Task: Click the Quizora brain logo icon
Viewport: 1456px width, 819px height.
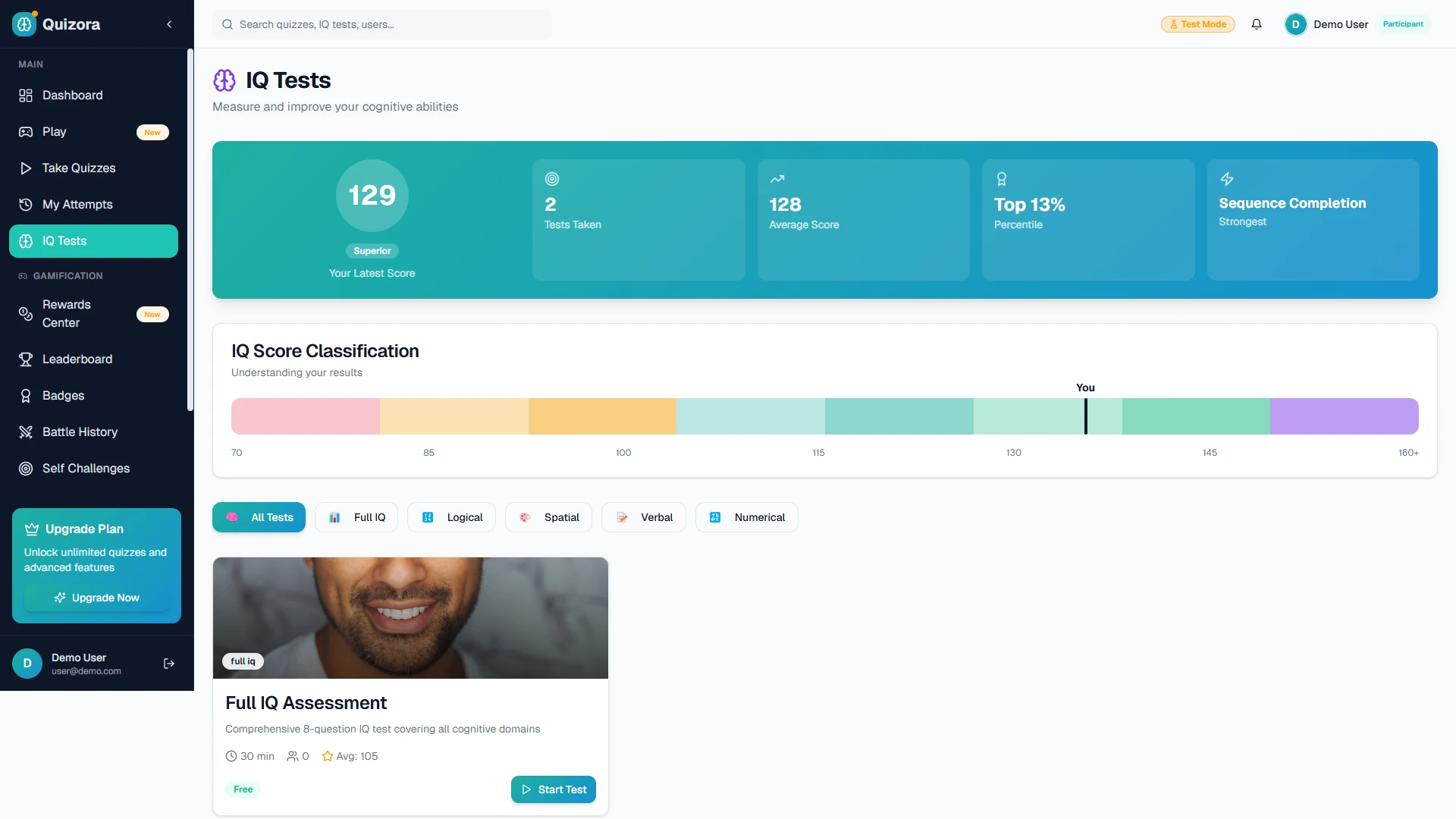Action: pos(24,24)
